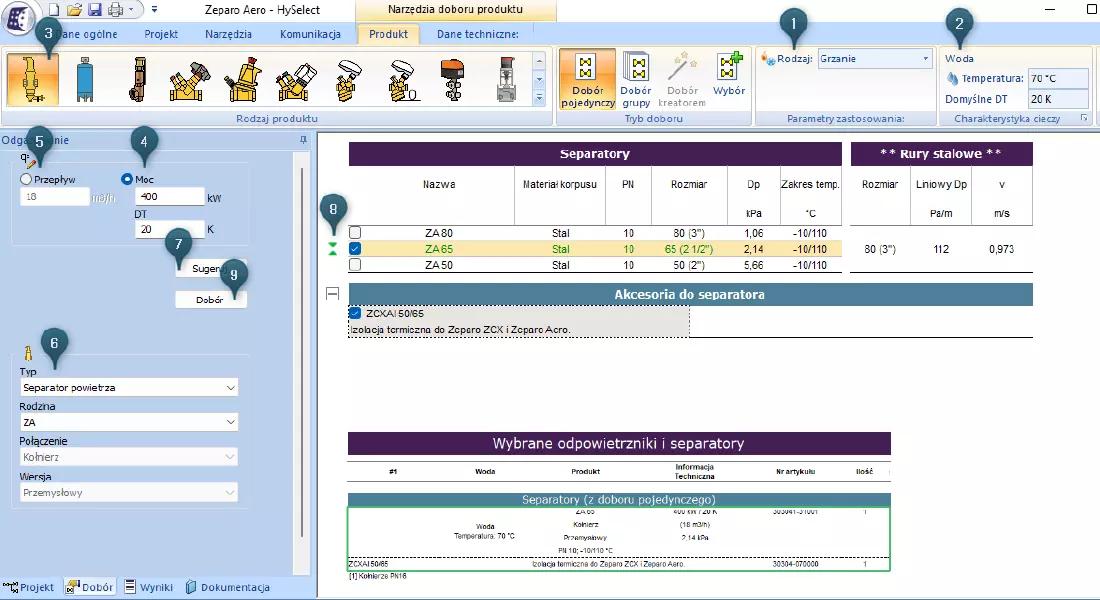Viewport: 1100px width, 600px height.
Task: Switch to the Narzędzia ribbon tab
Action: pos(228,34)
